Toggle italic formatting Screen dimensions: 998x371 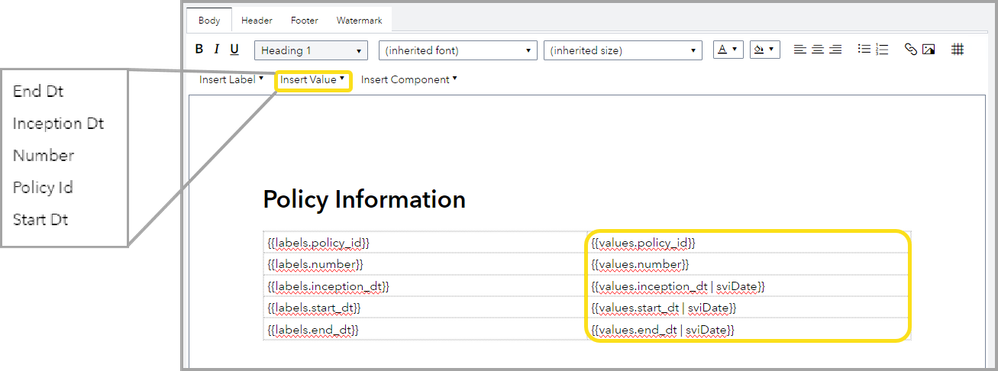(x=216, y=50)
